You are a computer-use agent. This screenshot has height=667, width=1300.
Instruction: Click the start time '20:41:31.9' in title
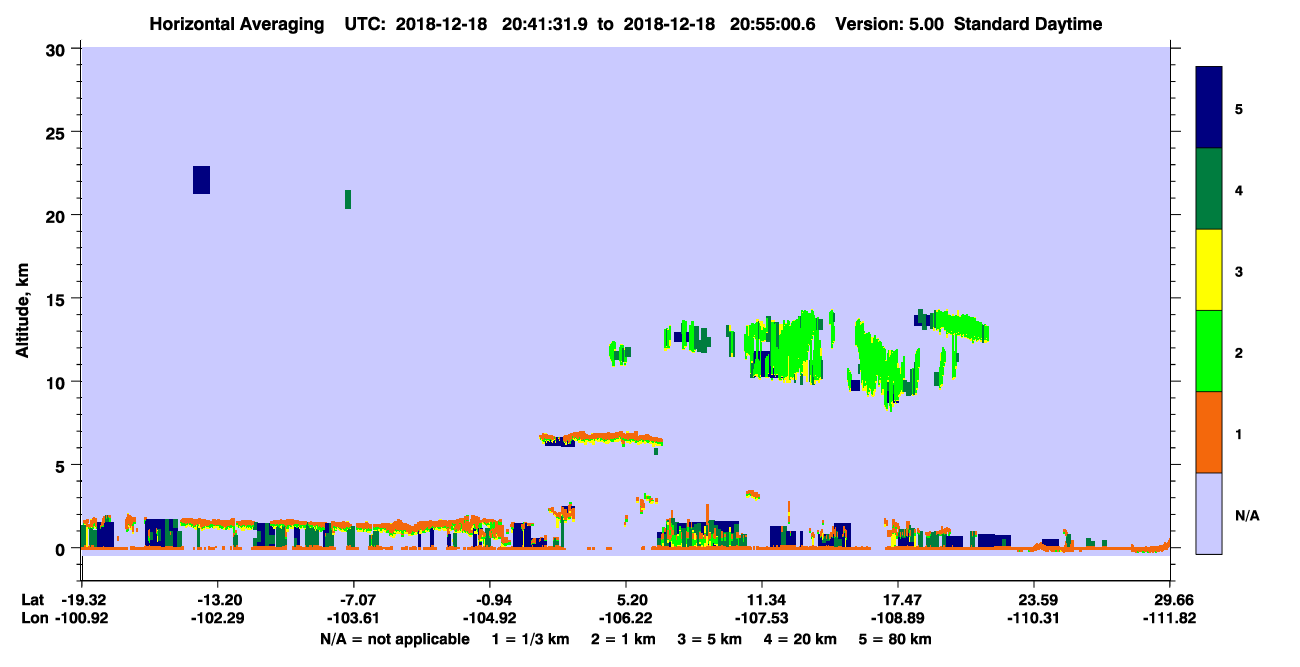coord(543,24)
